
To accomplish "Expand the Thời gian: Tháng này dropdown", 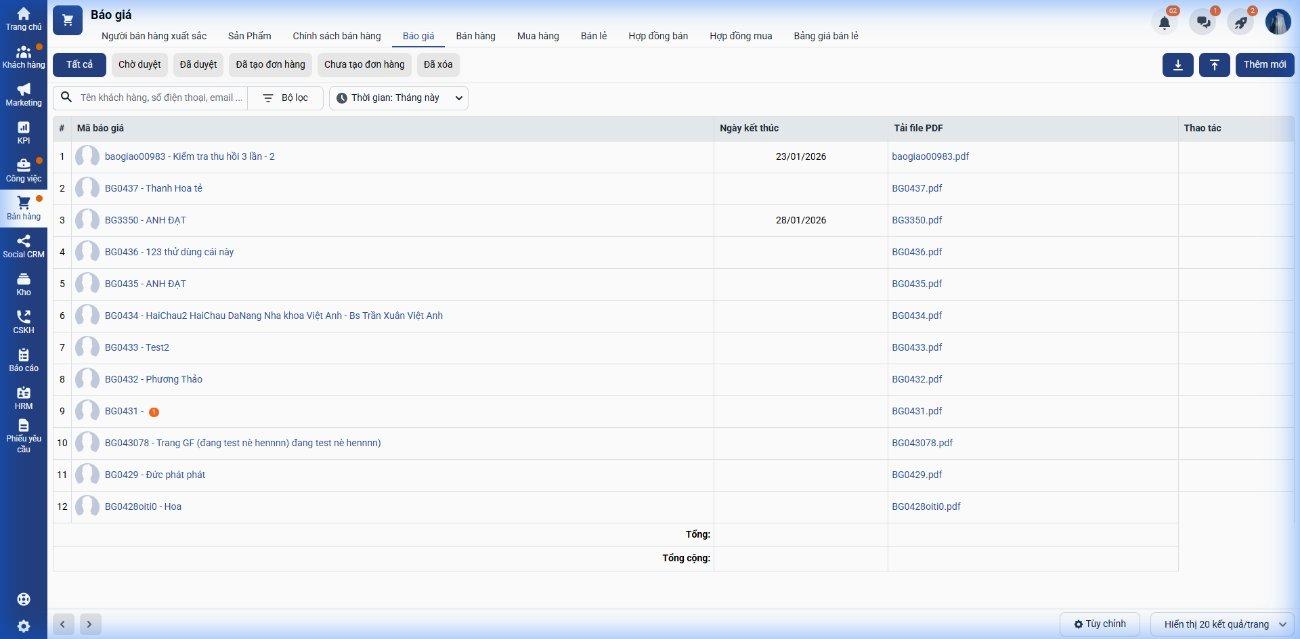I will coord(399,98).
